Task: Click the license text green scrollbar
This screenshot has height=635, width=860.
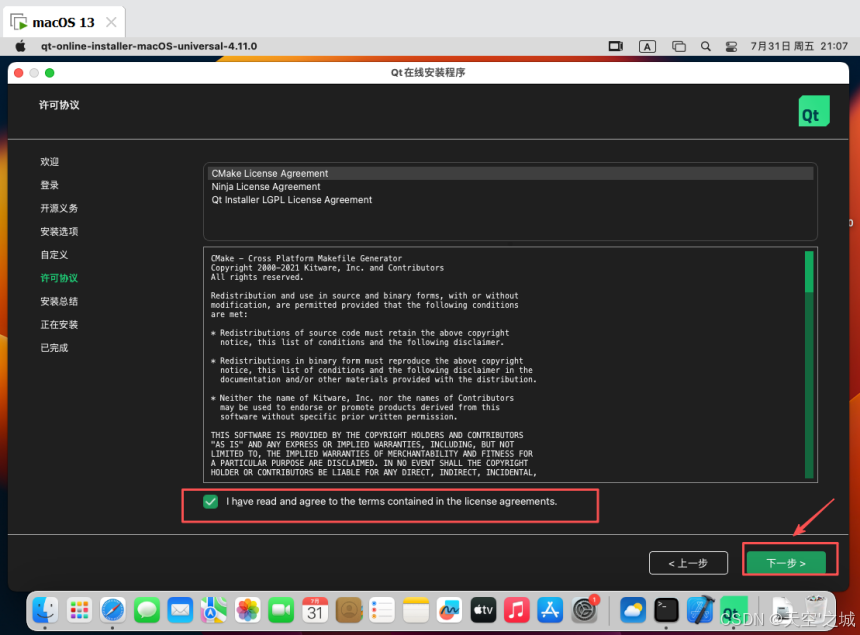Action: click(x=809, y=272)
